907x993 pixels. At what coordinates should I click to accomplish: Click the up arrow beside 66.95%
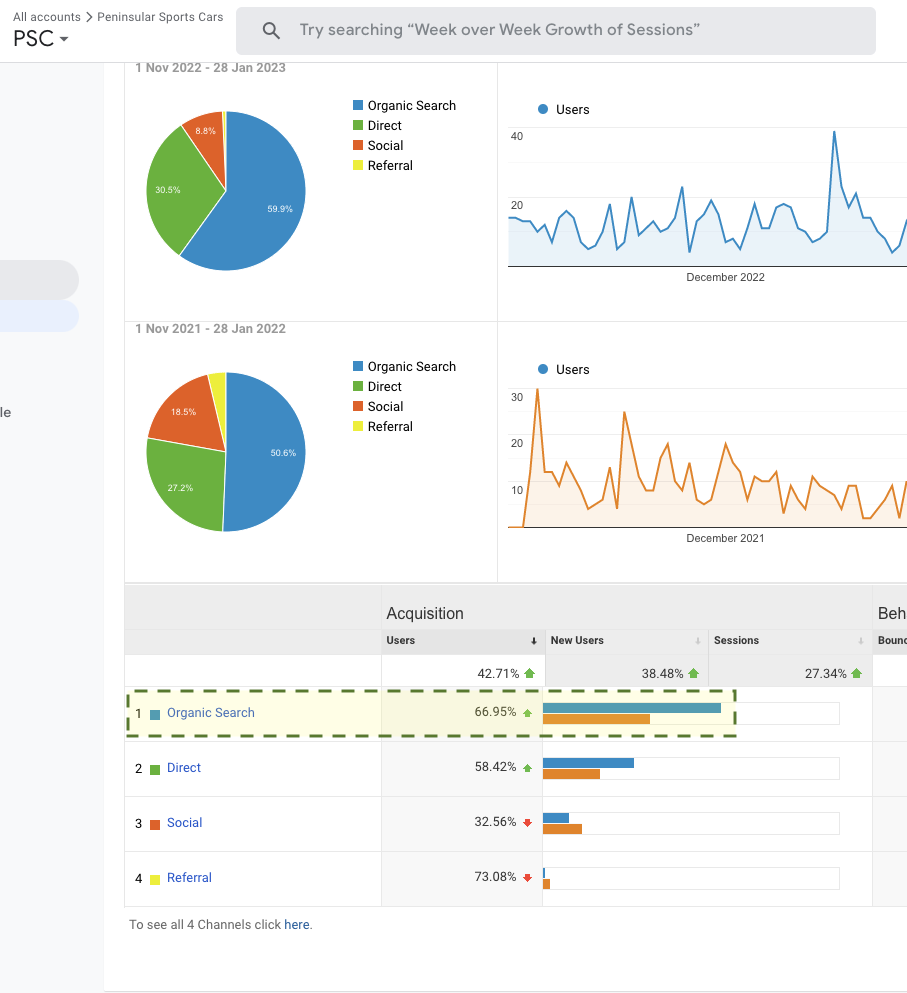coord(528,713)
